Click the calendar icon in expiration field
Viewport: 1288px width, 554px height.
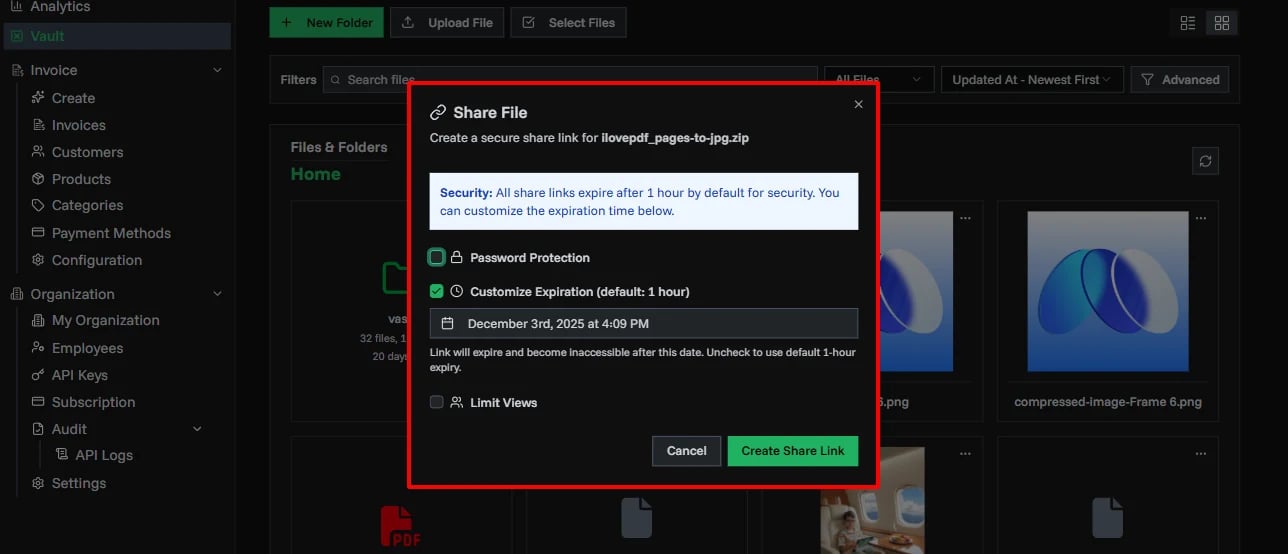coord(448,324)
